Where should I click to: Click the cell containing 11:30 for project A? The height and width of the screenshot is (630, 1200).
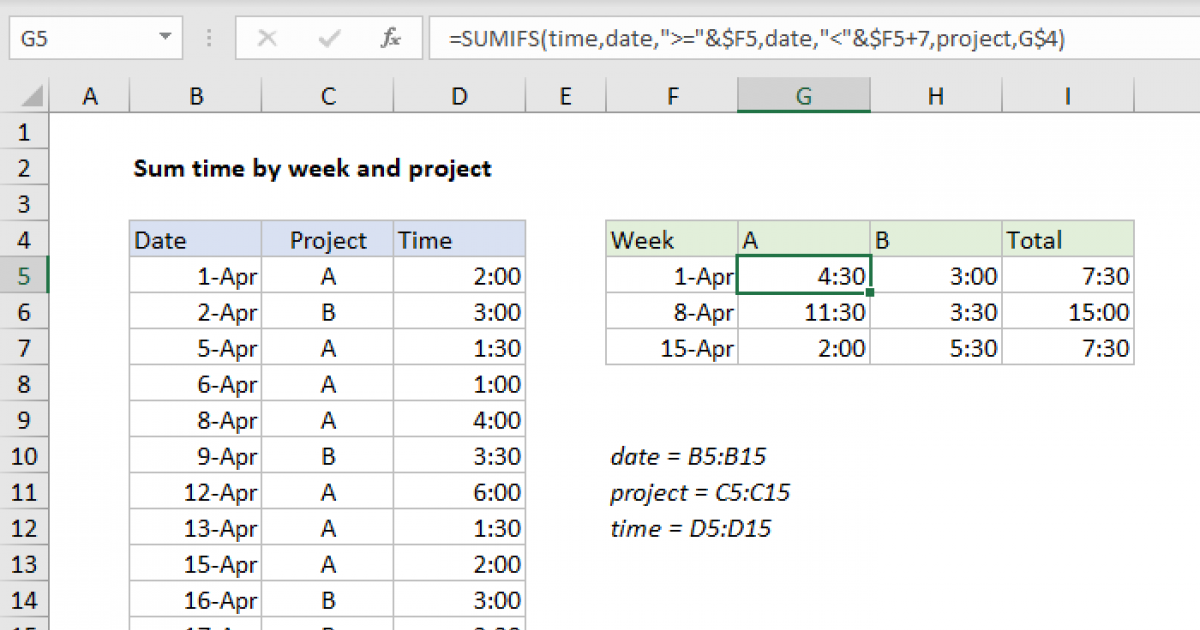coord(803,311)
